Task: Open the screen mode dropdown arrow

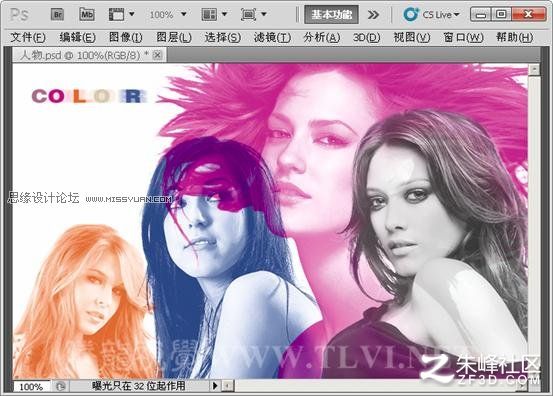Action: click(264, 14)
